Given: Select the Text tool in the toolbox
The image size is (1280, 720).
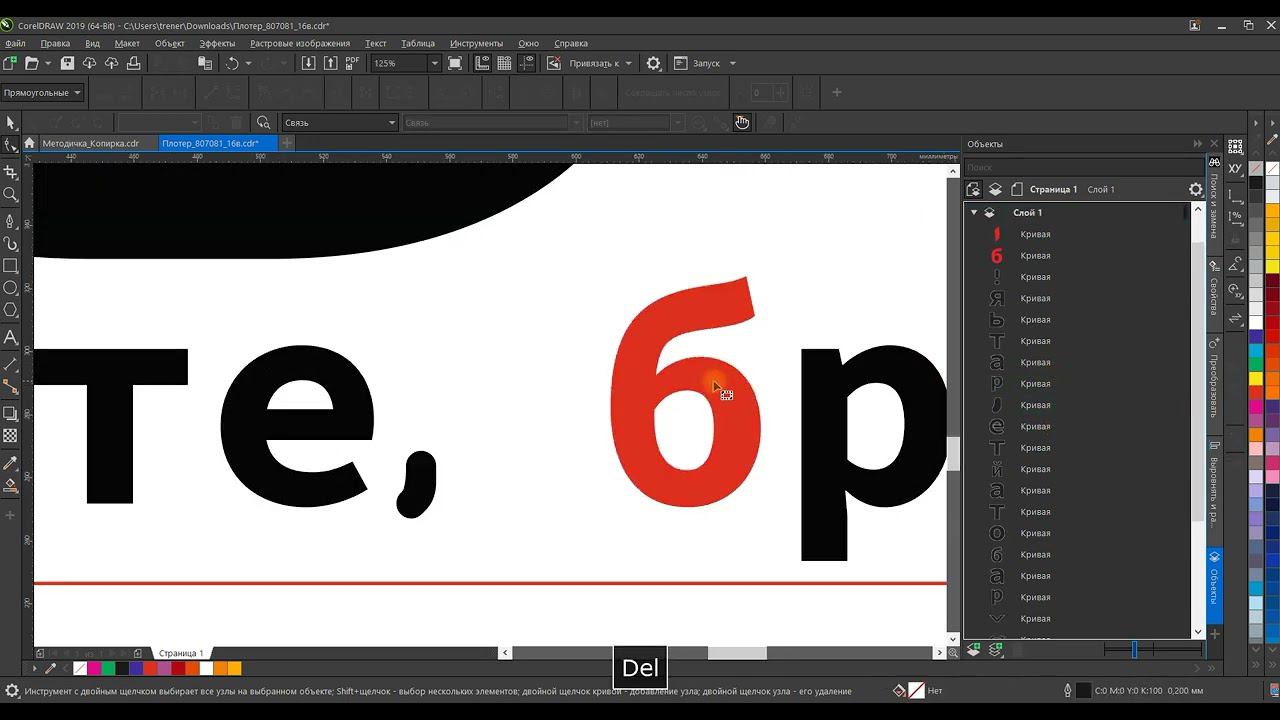Looking at the screenshot, I should pos(11,337).
